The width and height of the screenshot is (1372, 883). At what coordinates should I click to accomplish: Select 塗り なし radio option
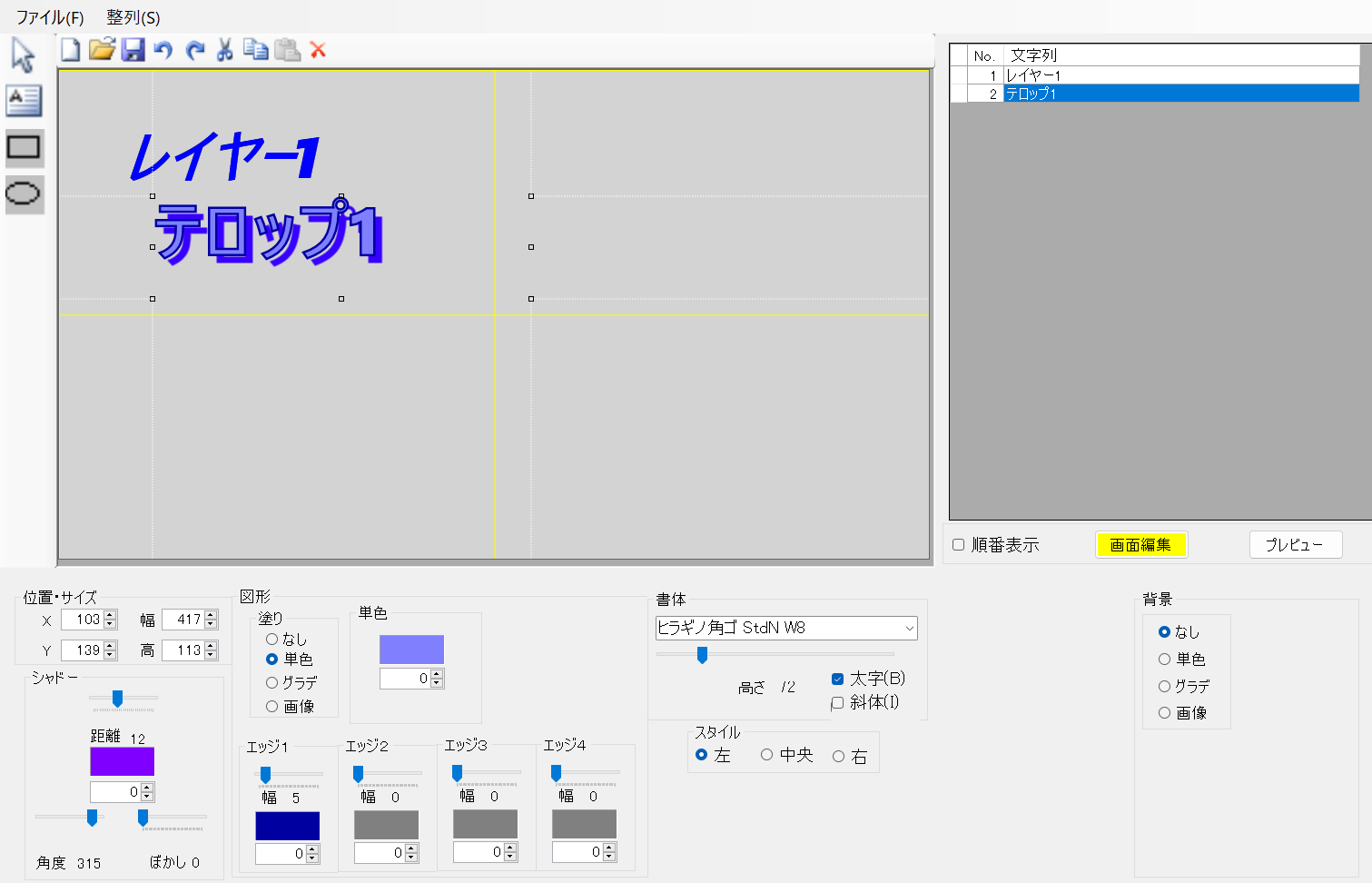[271, 640]
